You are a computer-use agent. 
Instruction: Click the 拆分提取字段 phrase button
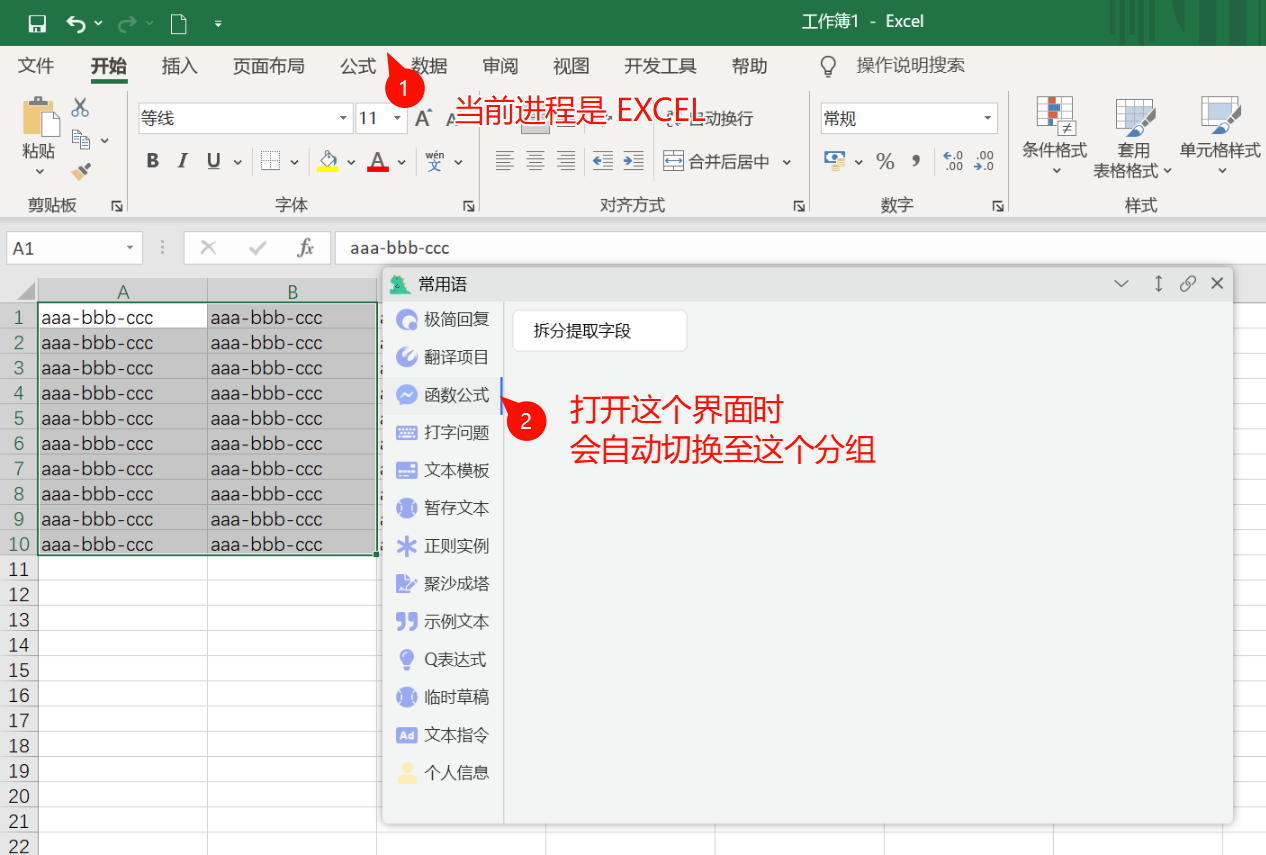click(x=600, y=331)
